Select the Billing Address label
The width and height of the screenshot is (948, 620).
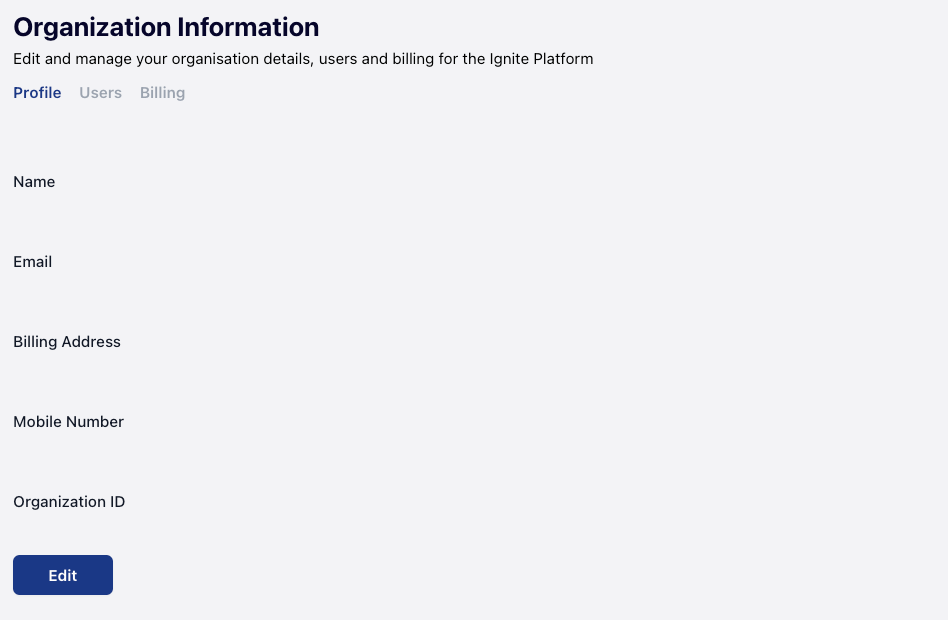coord(67,342)
